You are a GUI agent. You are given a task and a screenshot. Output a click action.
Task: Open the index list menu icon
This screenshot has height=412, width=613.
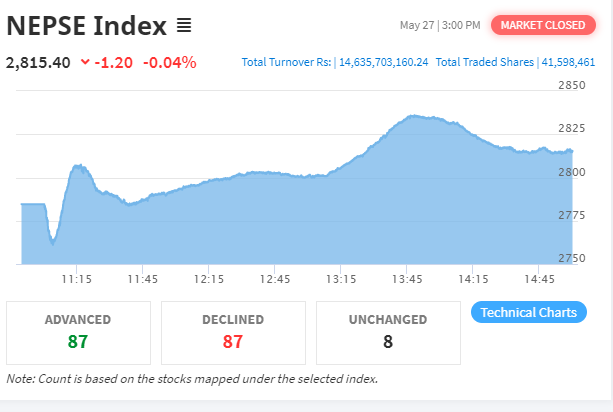click(x=184, y=26)
